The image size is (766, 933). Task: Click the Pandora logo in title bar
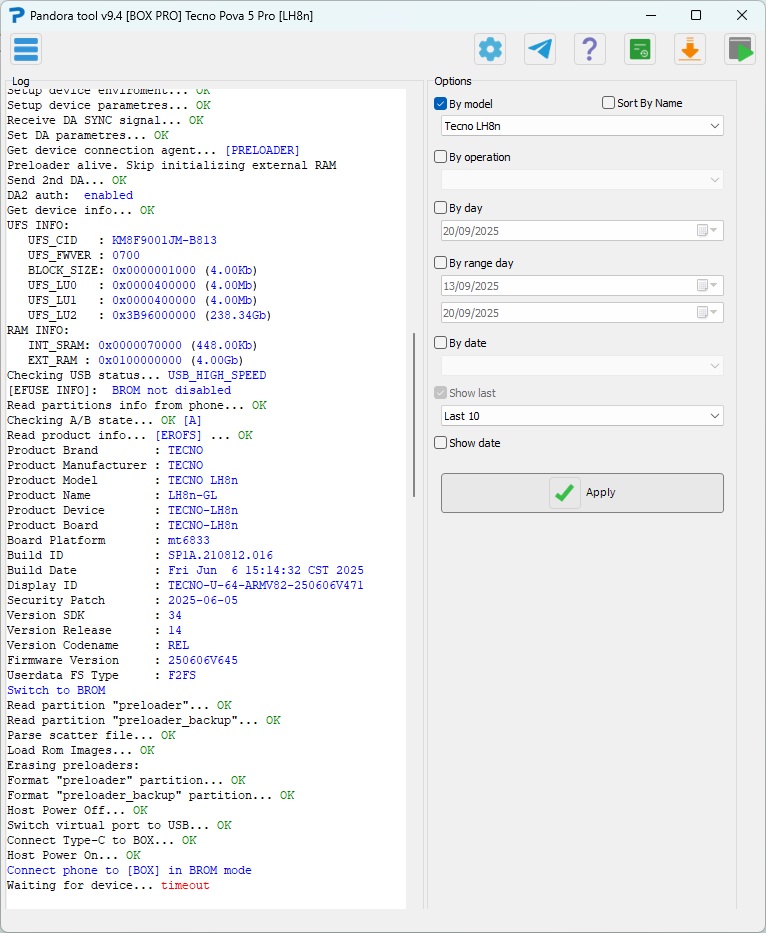(x=16, y=15)
